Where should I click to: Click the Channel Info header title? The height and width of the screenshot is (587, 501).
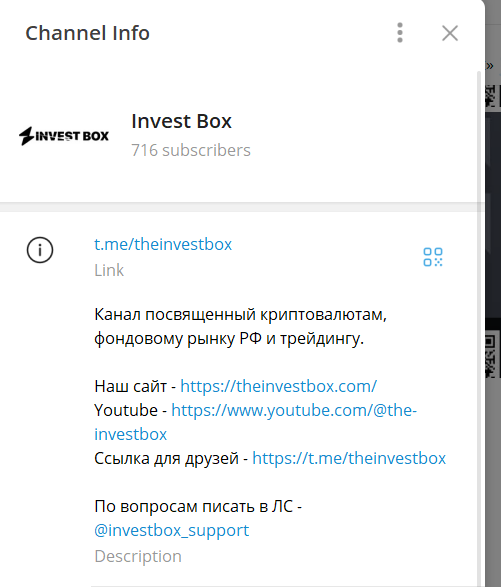coord(87,33)
